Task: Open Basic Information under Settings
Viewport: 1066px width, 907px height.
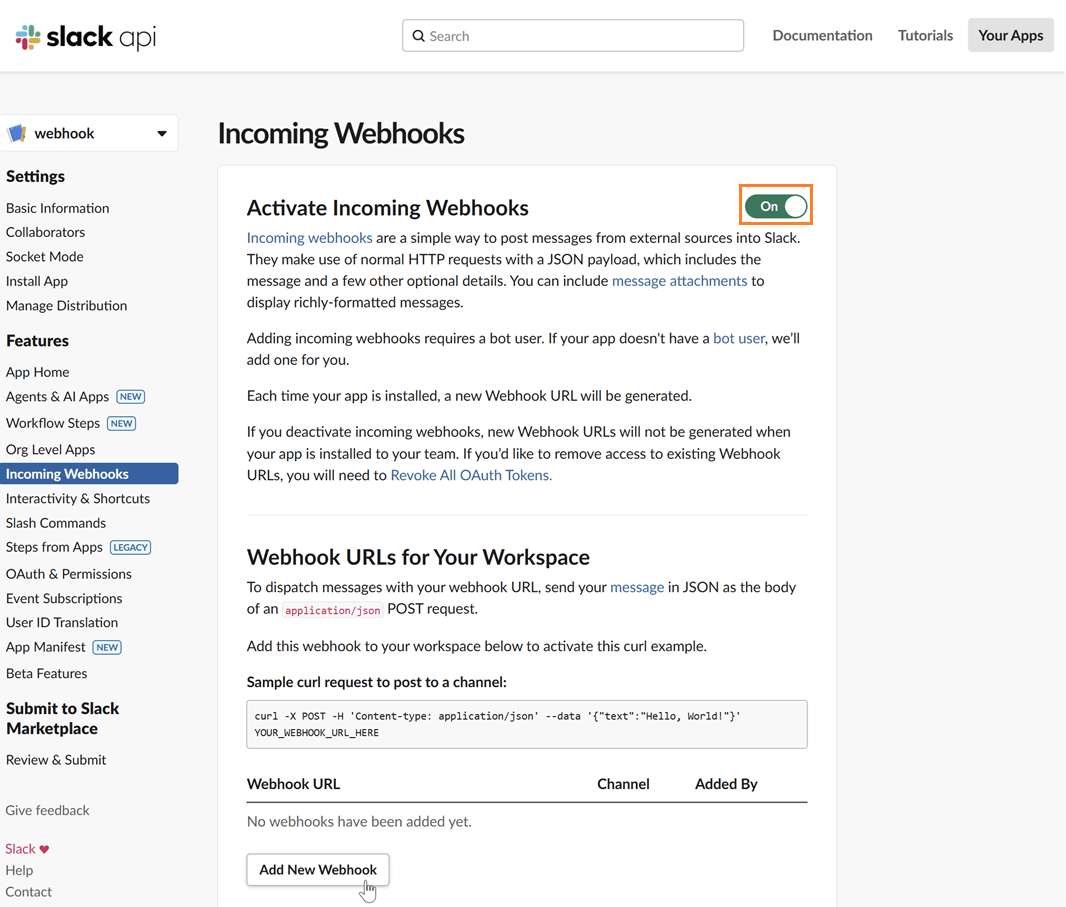Action: [x=57, y=208]
